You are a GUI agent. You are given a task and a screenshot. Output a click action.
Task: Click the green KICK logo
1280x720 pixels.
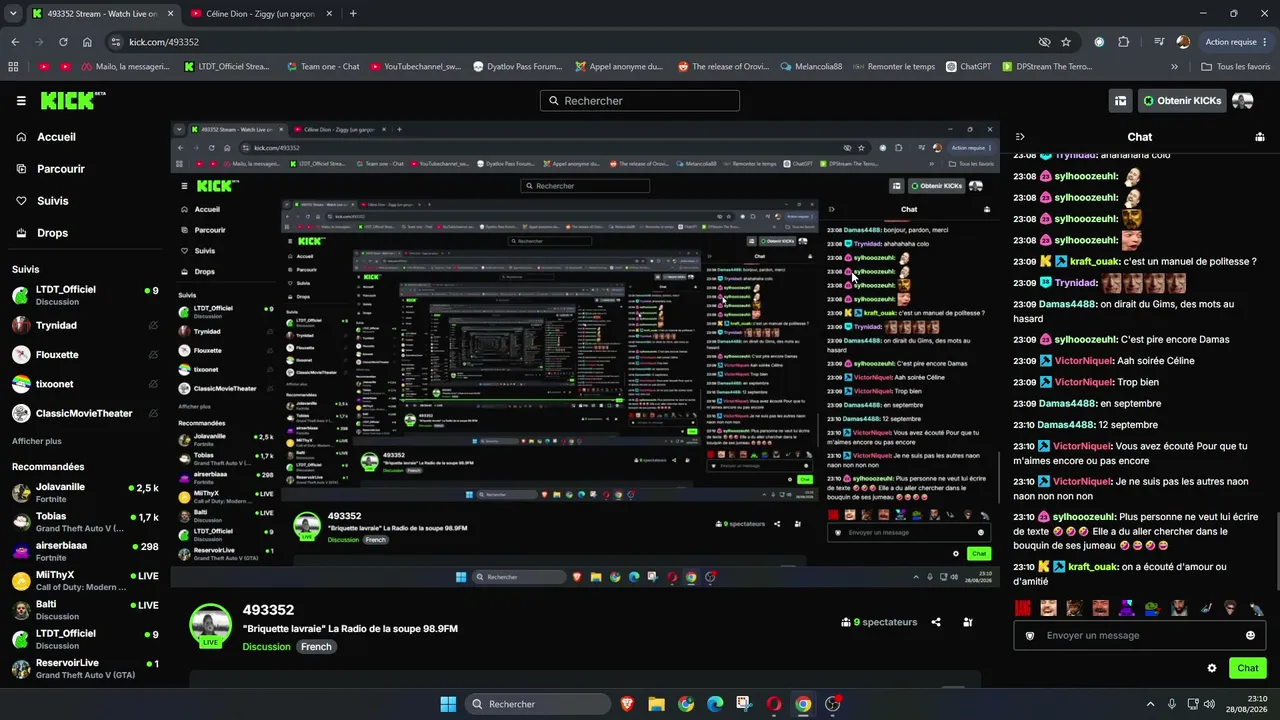tap(72, 100)
